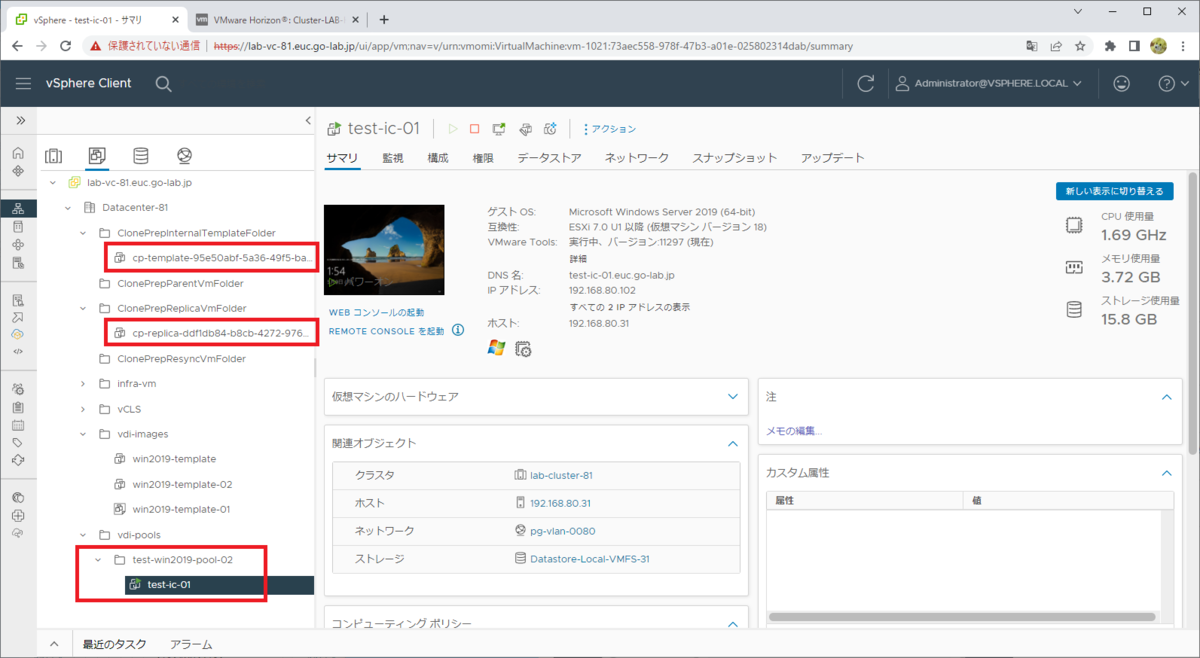
Task: Open the 監視 tab
Action: click(392, 158)
